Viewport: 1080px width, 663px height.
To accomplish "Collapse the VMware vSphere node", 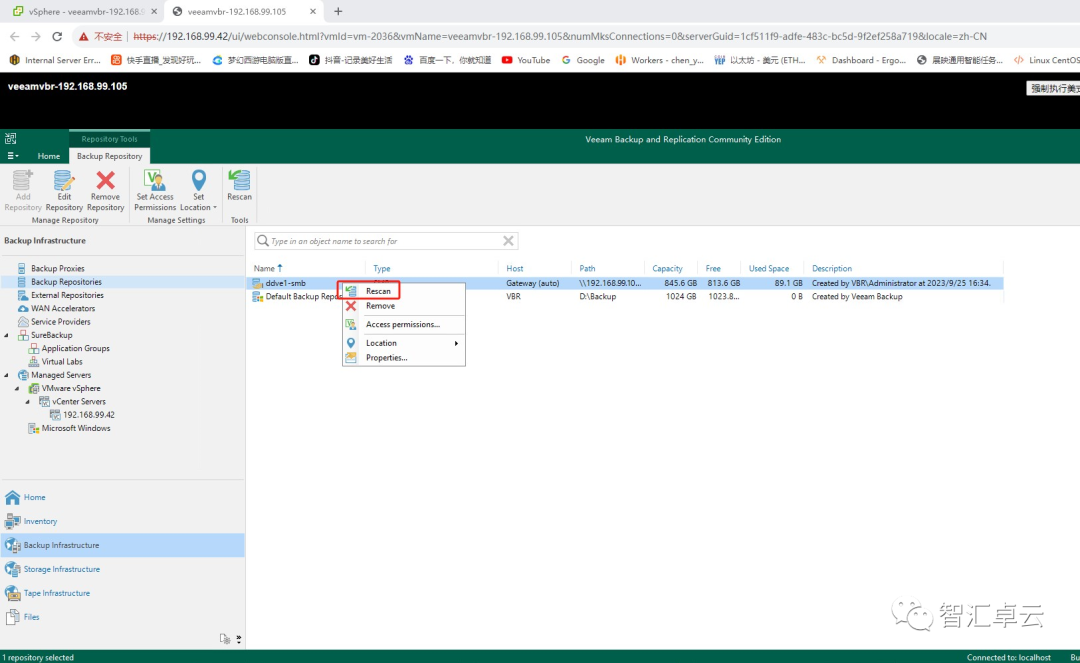I will coord(17,388).
